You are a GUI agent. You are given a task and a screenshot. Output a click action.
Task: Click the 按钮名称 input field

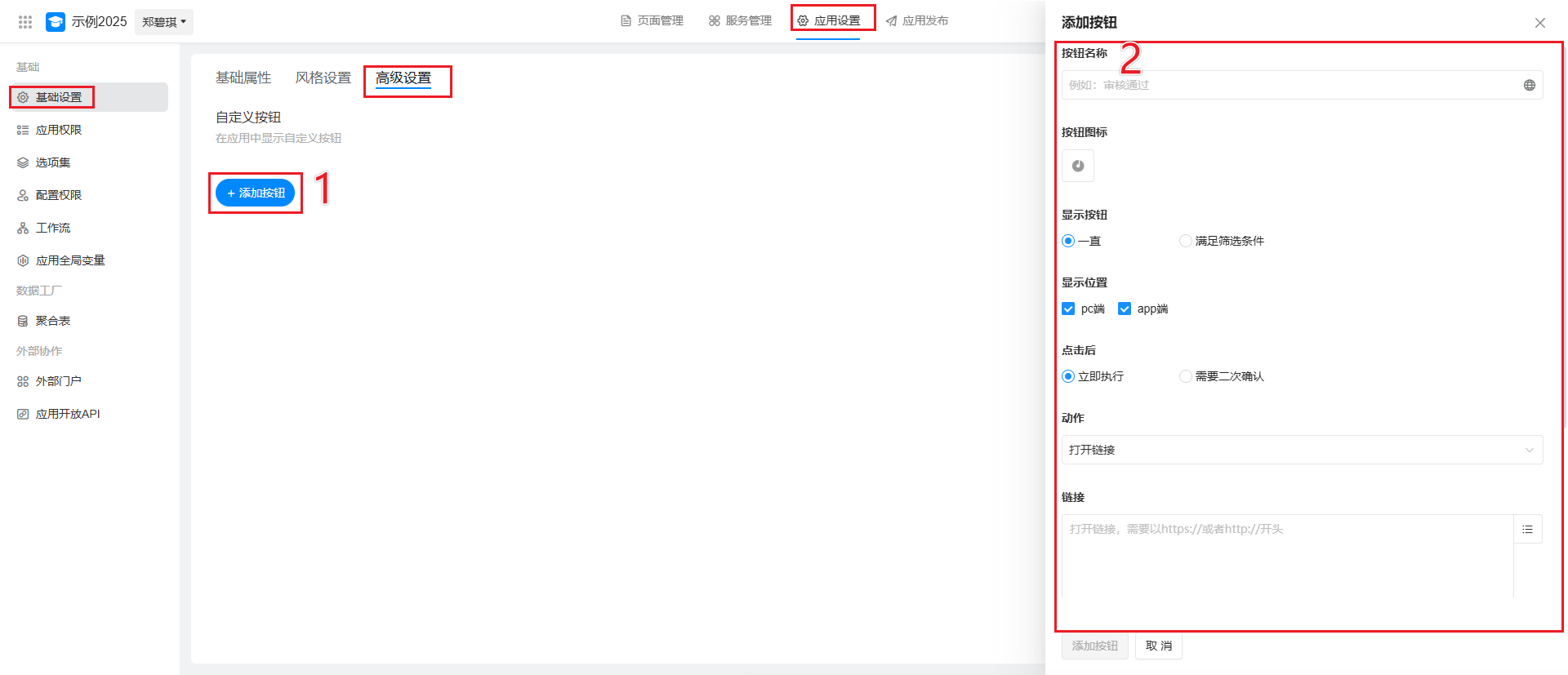click(x=1289, y=85)
